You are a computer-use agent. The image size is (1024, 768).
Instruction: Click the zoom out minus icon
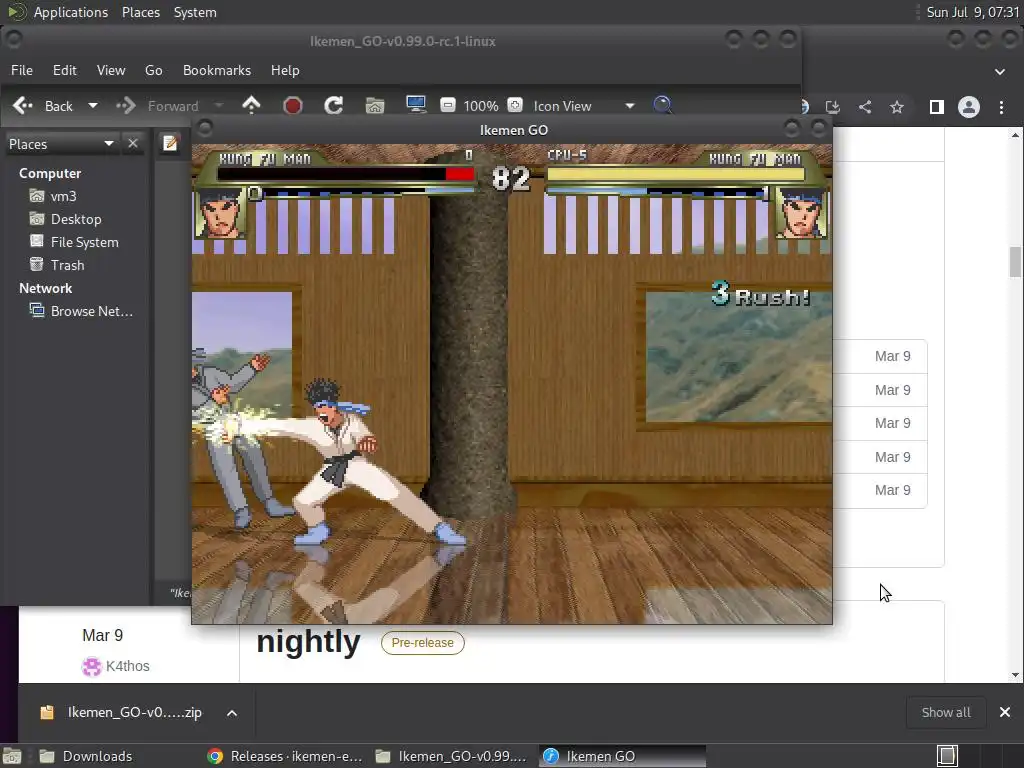pos(448,105)
